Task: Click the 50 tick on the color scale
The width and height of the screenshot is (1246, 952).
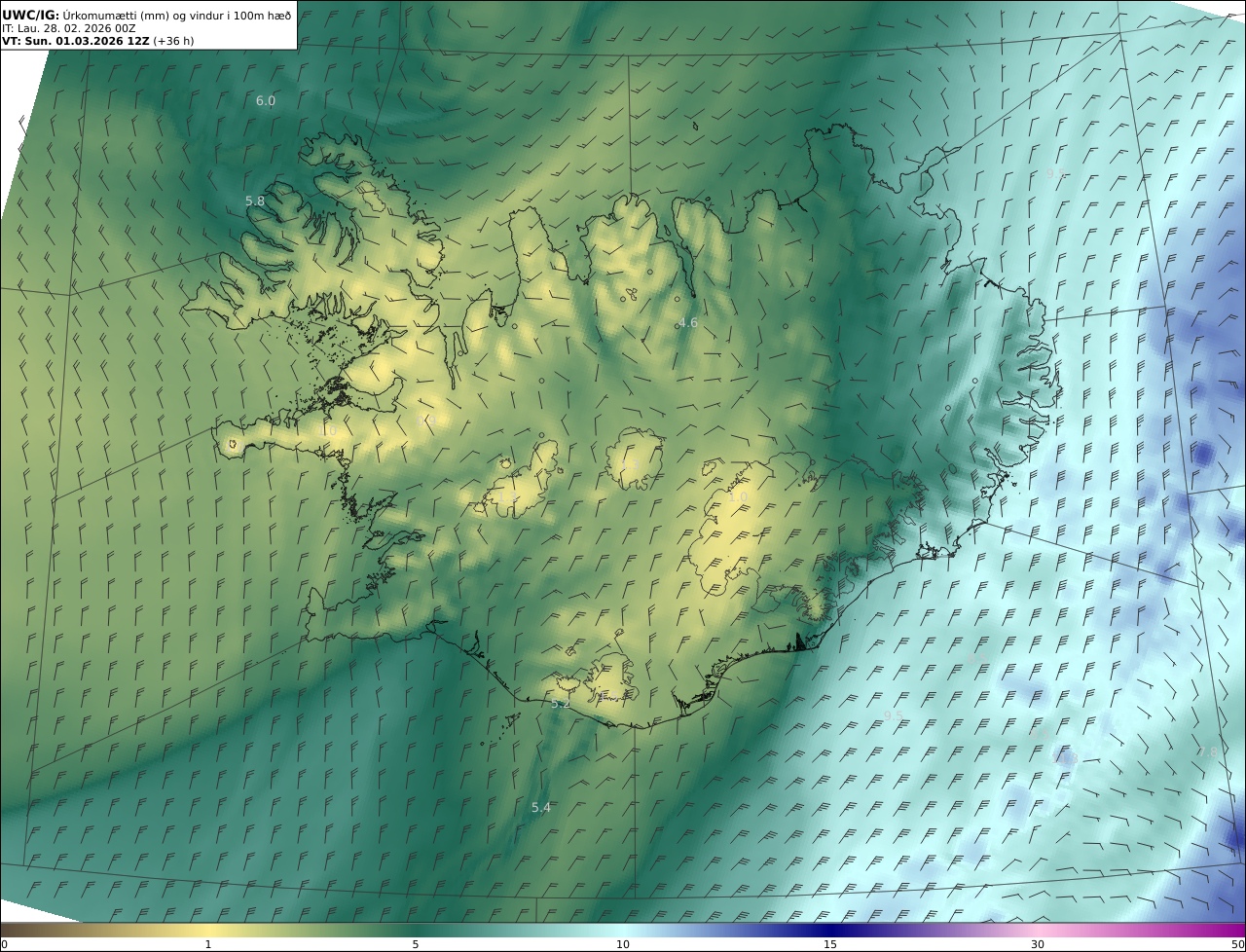Action: [1238, 944]
